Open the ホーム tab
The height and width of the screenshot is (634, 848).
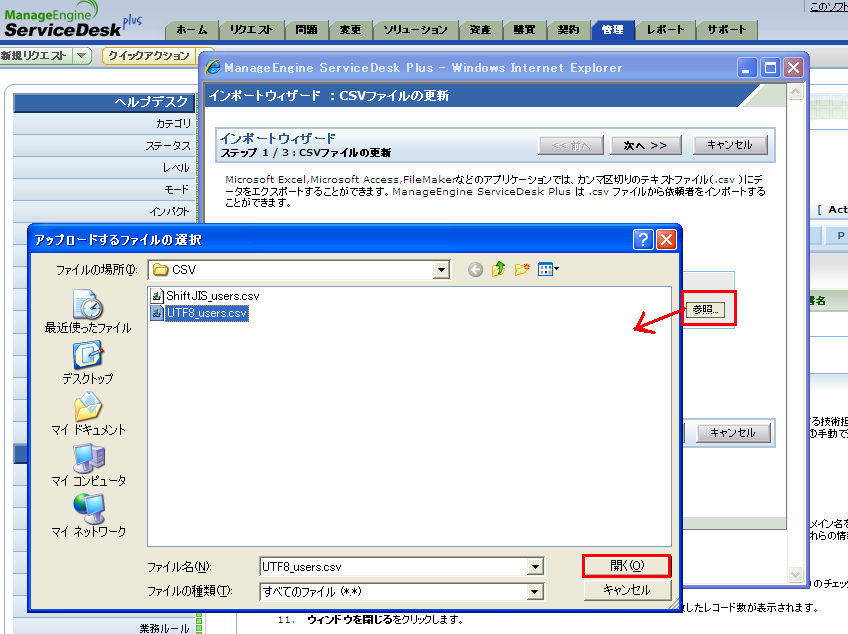coord(192,30)
